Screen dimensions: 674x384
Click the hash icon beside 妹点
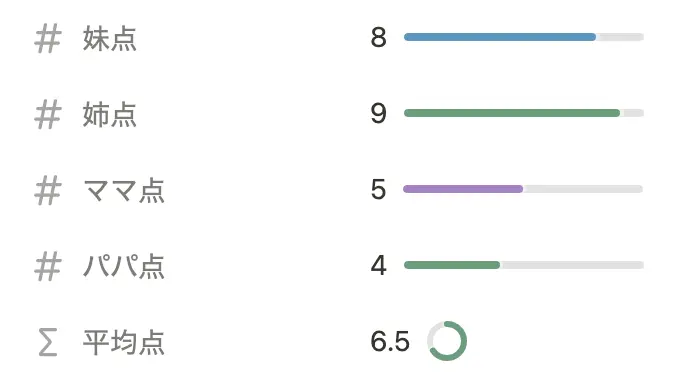(48, 39)
